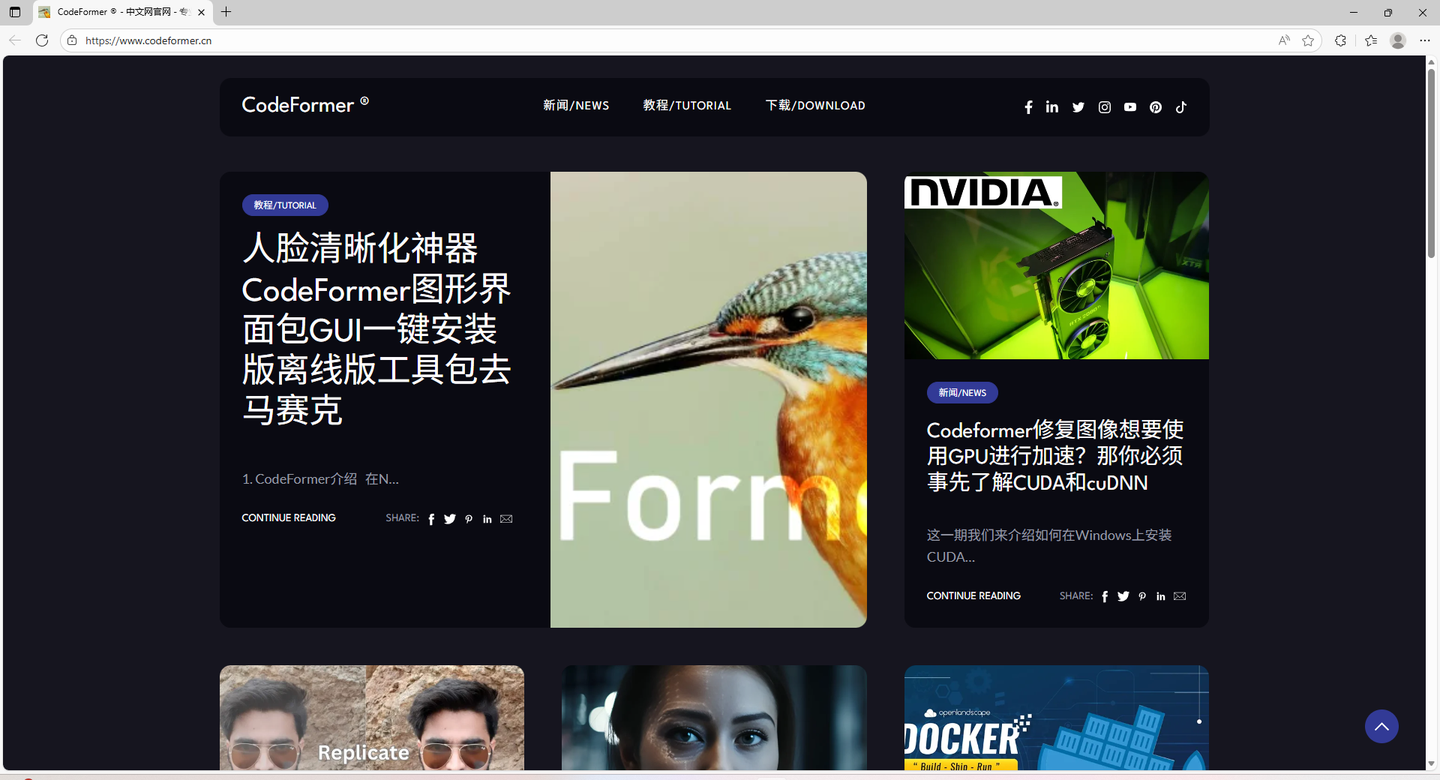This screenshot has height=780, width=1440.
Task: Open a new tab with the plus button
Action: [x=226, y=12]
